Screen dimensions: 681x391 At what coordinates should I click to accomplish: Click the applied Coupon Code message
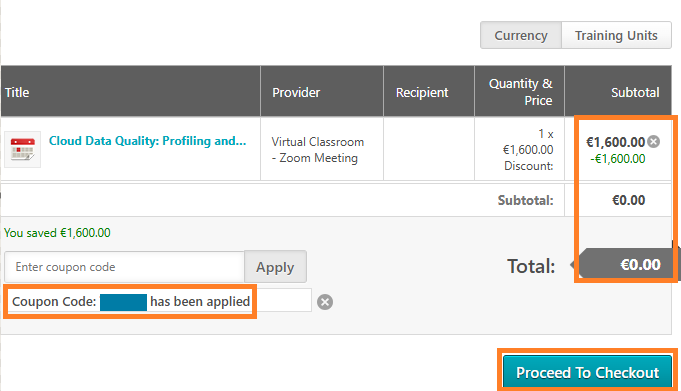131,302
